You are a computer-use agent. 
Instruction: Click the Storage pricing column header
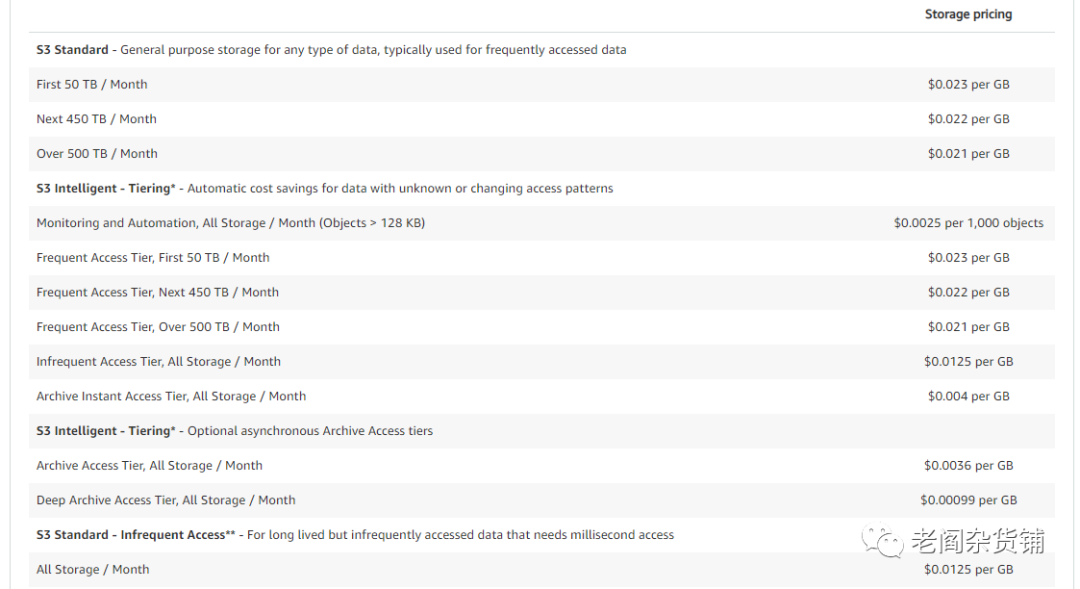(x=967, y=14)
